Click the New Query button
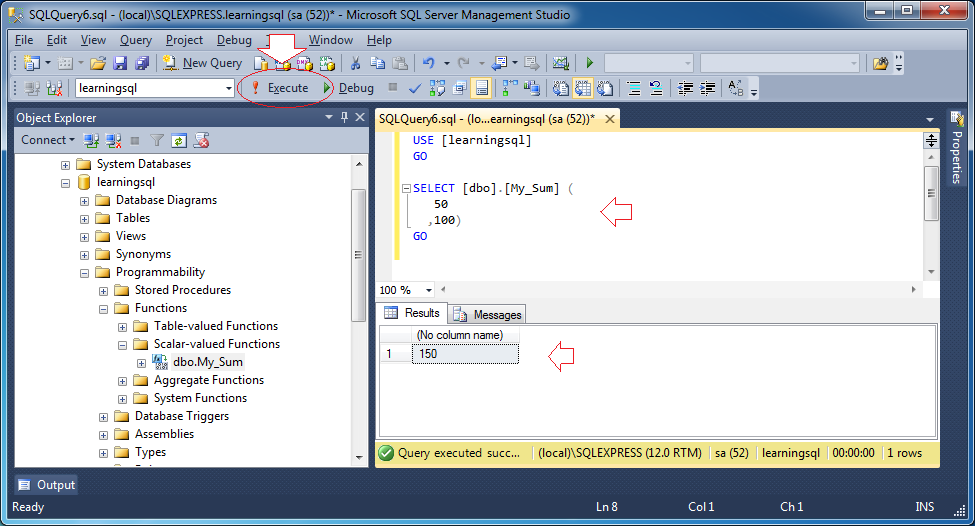Image resolution: width=975 pixels, height=526 pixels. [203, 63]
